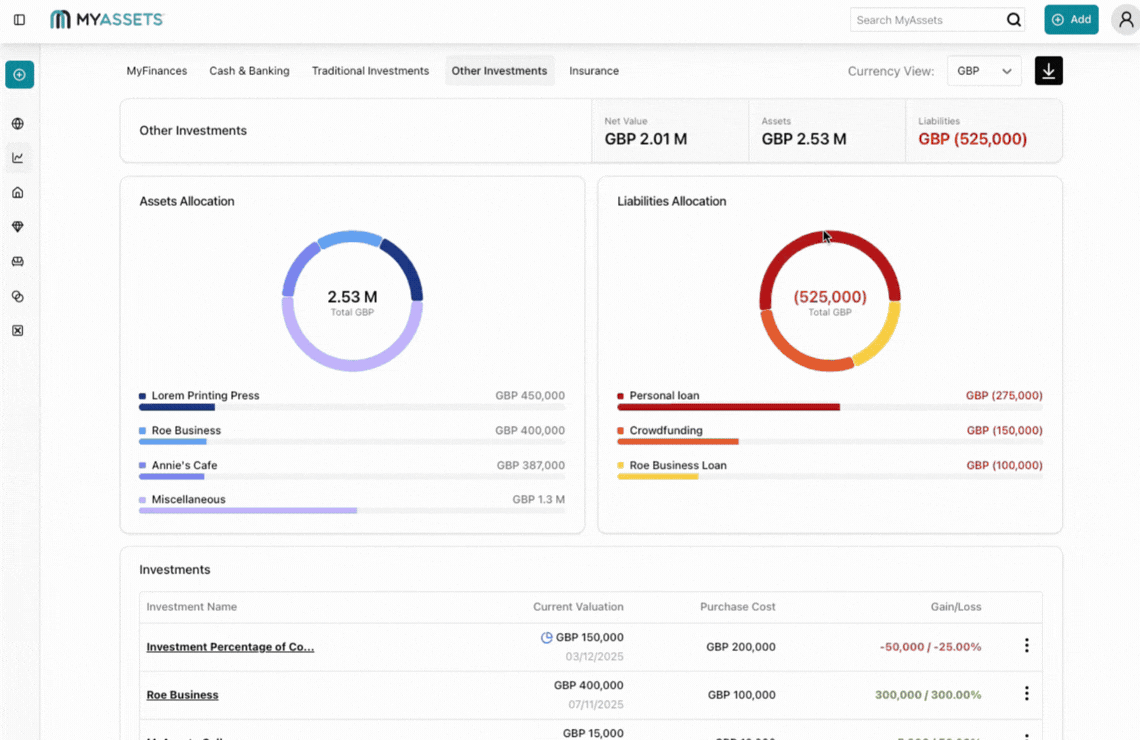
Task: Click the download report icon near currency selector
Action: [x=1048, y=70]
